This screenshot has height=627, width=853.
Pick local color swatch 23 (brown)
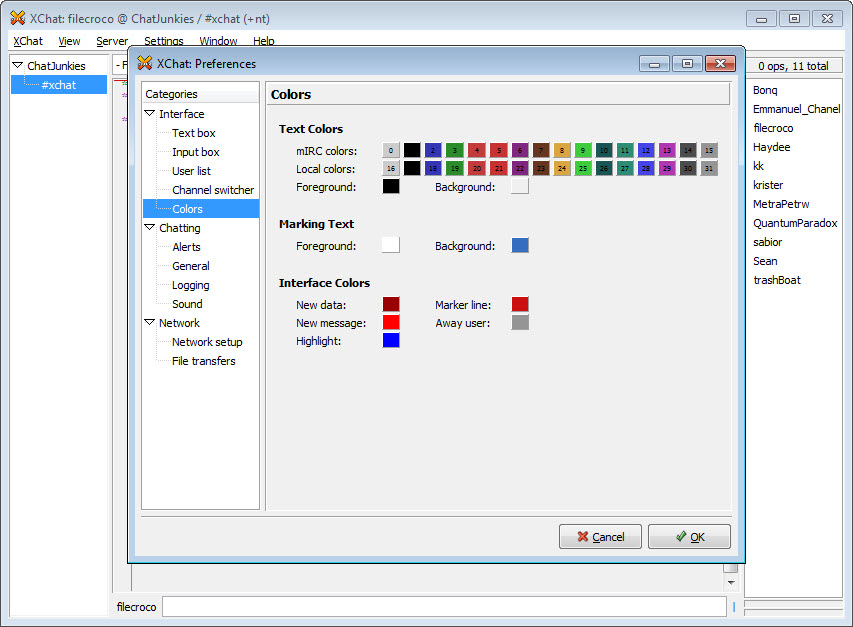[x=541, y=168]
